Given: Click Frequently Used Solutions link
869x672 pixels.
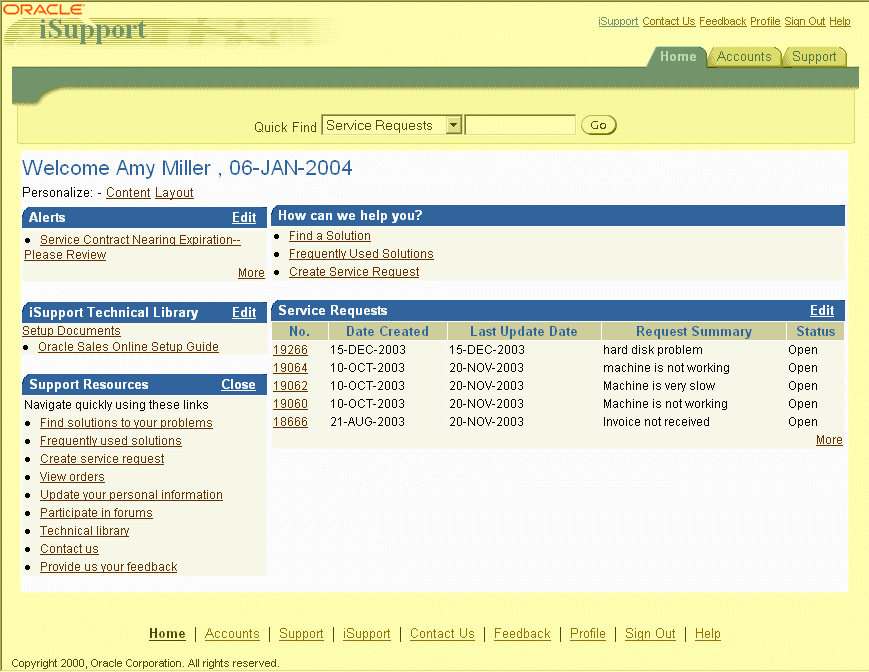Looking at the screenshot, I should (x=361, y=254).
